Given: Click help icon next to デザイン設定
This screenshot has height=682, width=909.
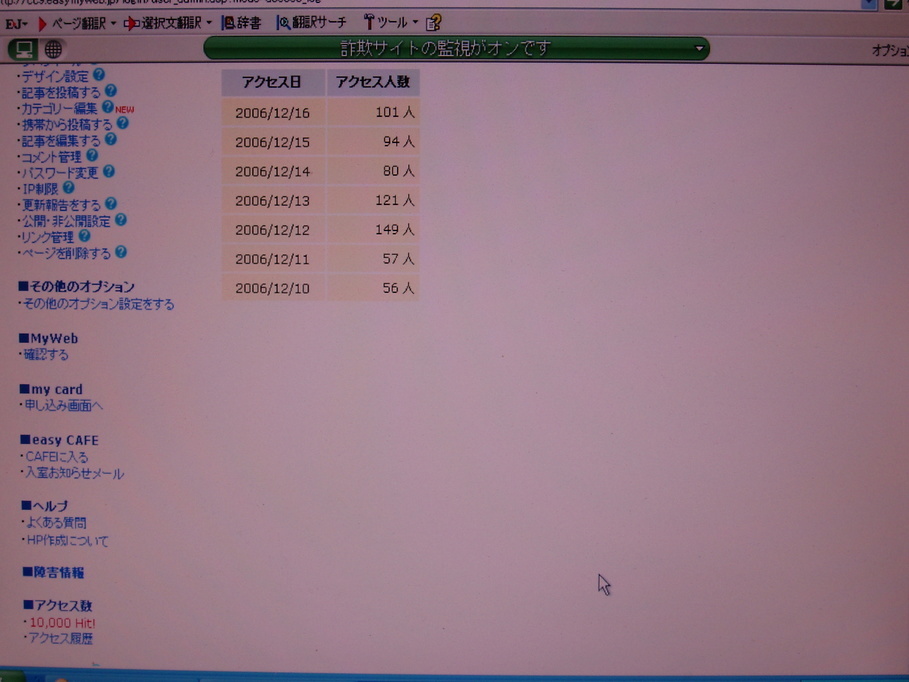Looking at the screenshot, I should 99,75.
